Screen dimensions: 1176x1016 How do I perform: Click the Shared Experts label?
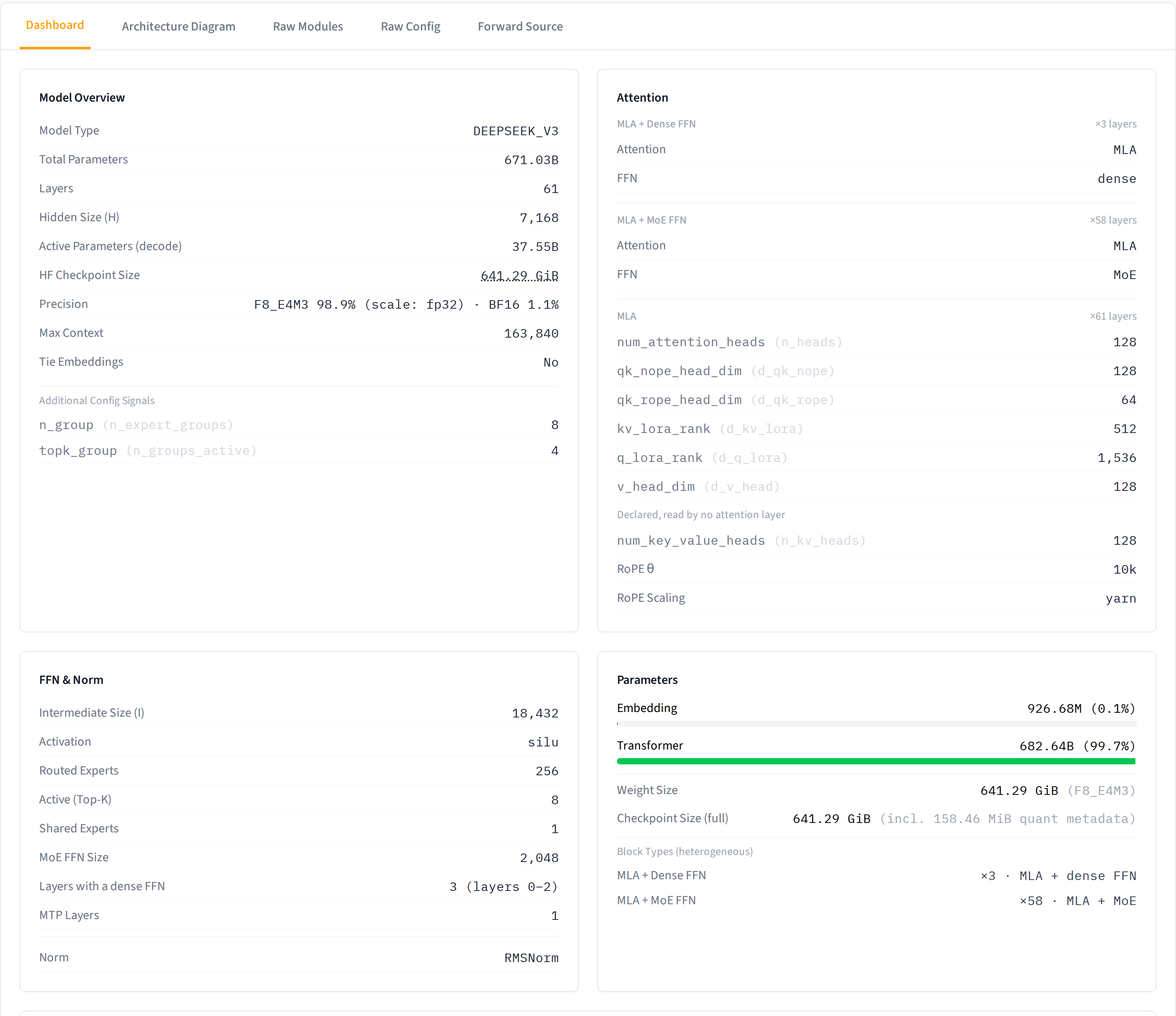tap(78, 828)
